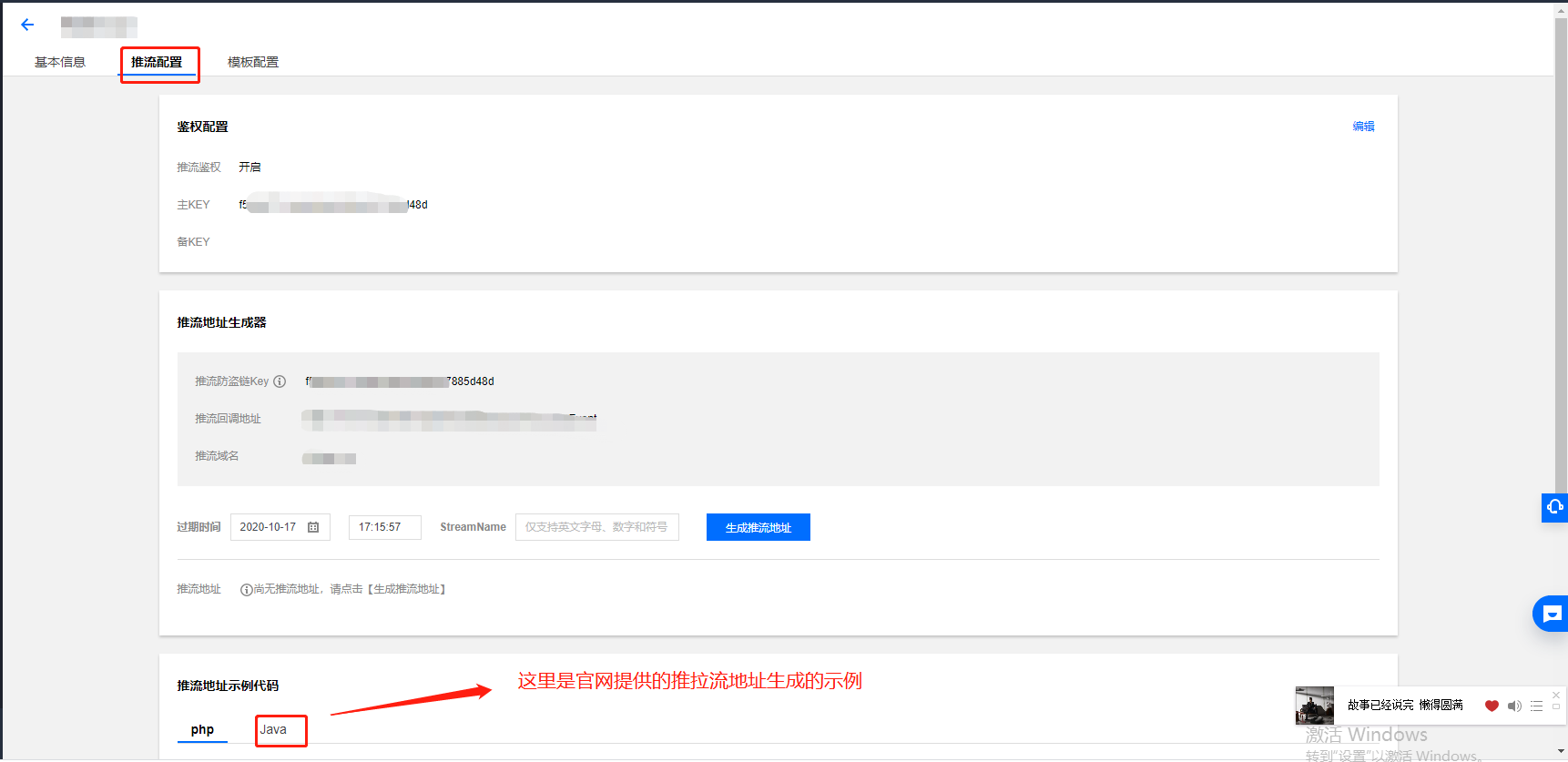Click album cover in music widget
Viewport: 1568px width, 762px height.
click(1315, 706)
